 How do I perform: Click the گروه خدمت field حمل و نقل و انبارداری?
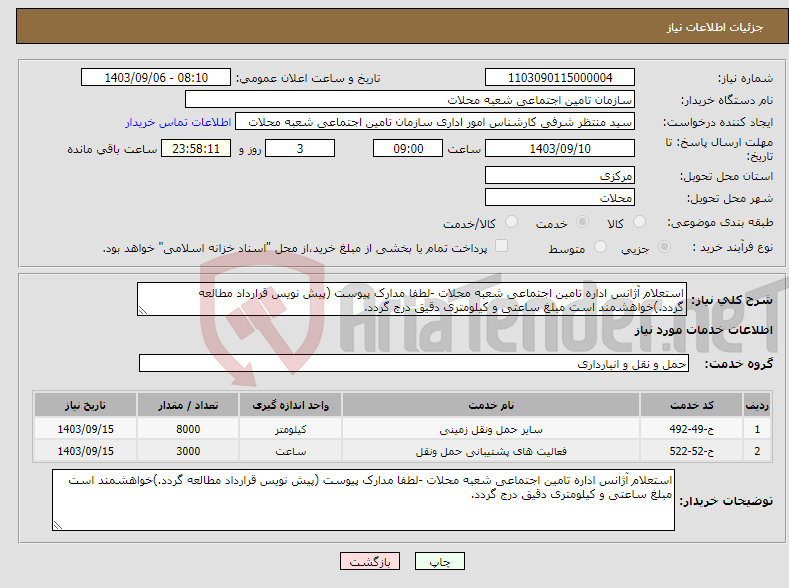pos(414,364)
